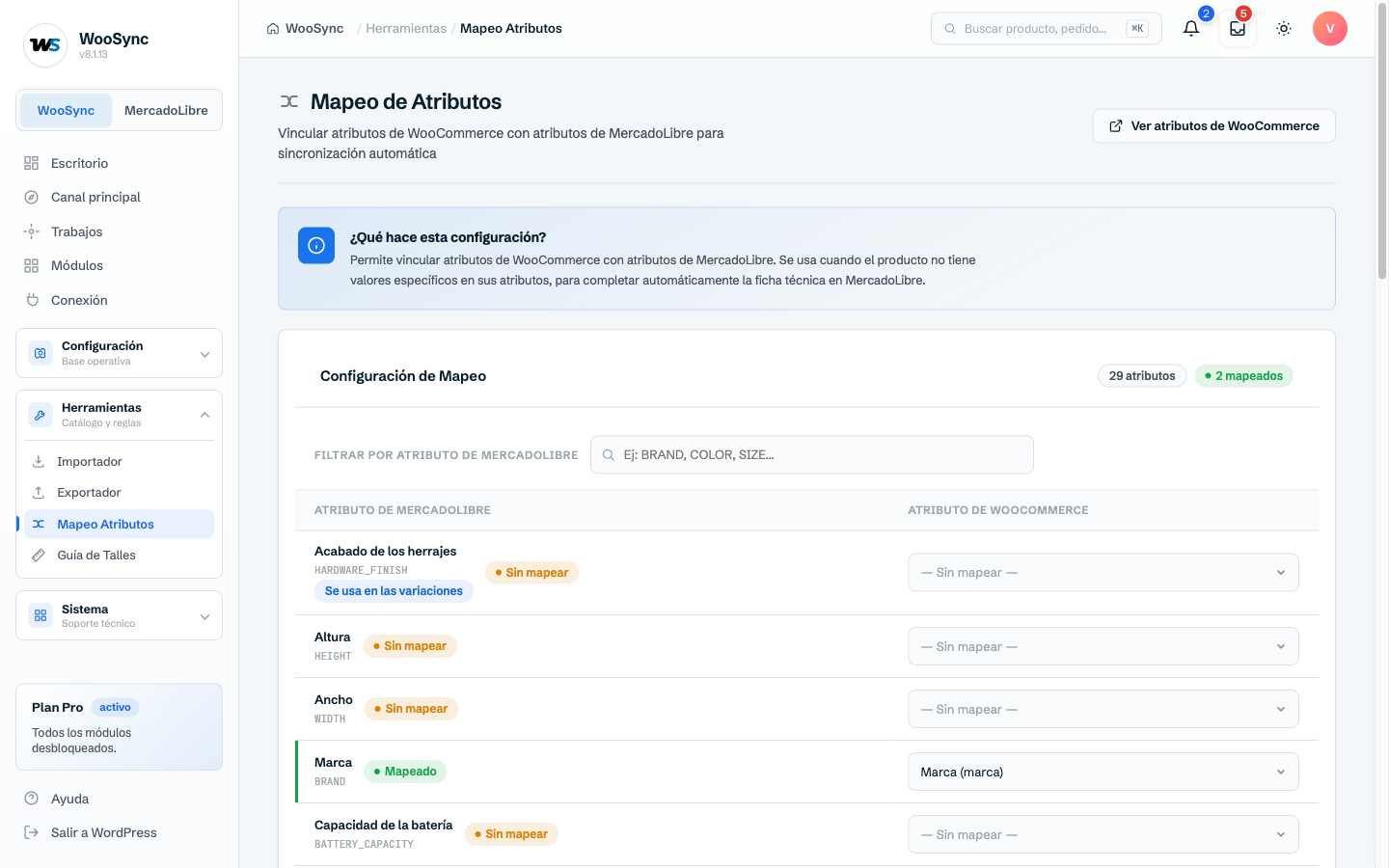Click the Canal principal compass icon
Viewport: 1389px width, 868px height.
pos(32,197)
